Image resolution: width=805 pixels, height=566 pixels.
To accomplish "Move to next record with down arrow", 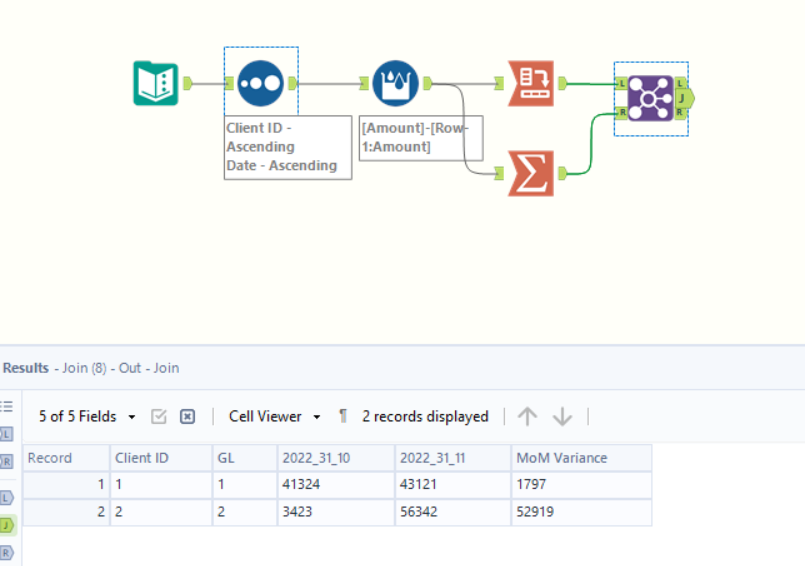I will coord(562,417).
